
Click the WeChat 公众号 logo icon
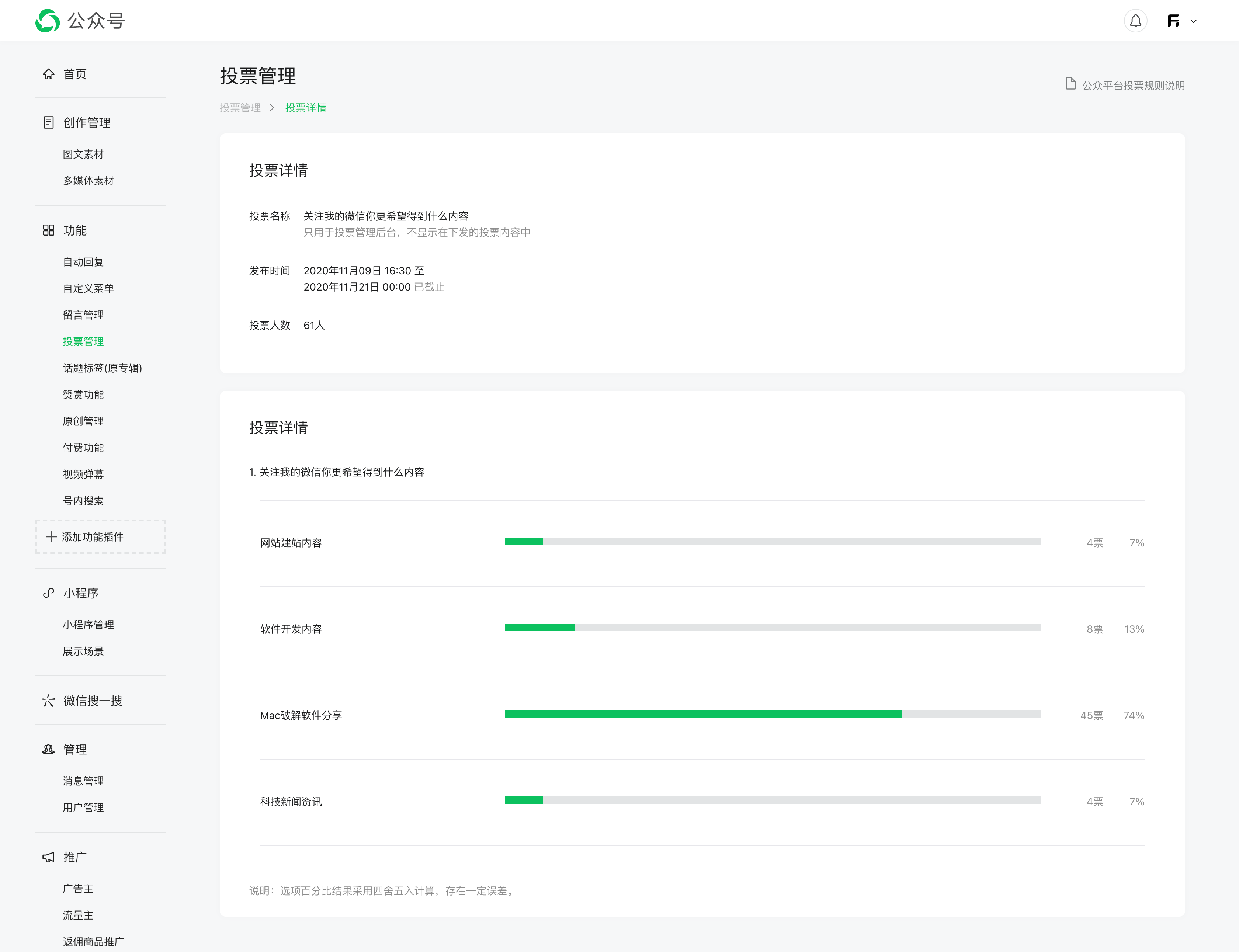pos(48,21)
